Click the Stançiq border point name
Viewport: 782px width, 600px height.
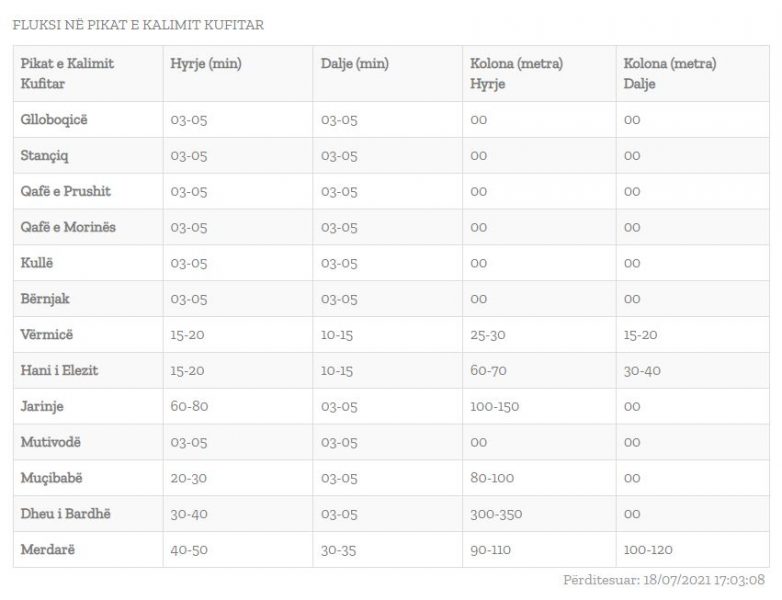pos(44,156)
